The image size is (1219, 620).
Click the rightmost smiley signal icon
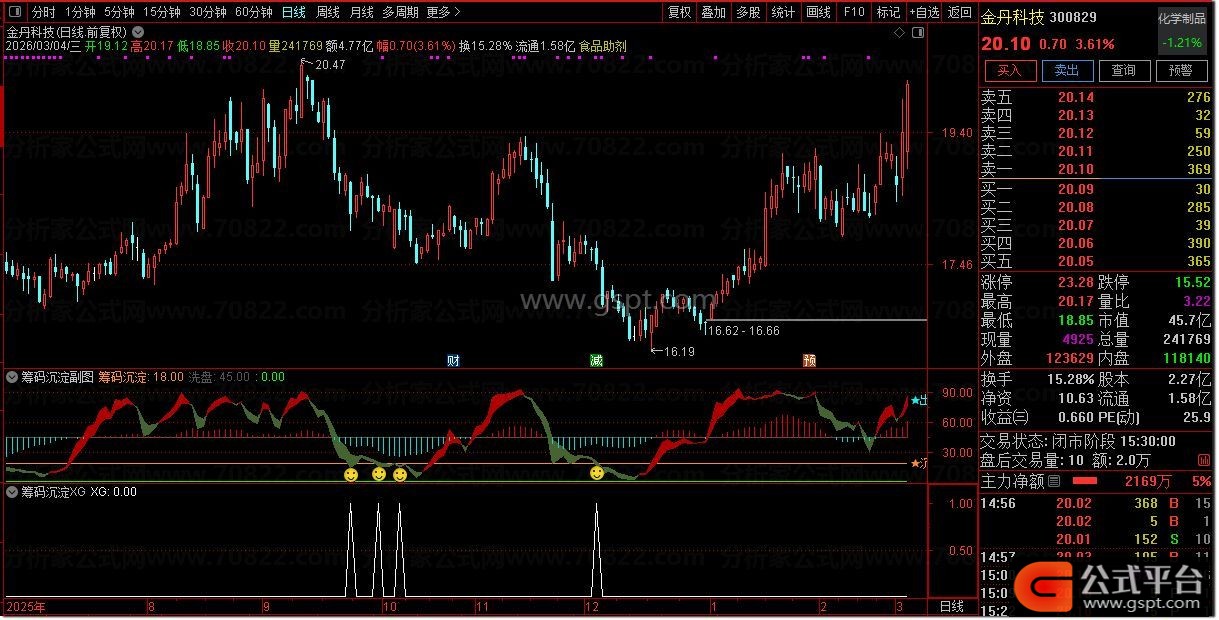pos(597,473)
